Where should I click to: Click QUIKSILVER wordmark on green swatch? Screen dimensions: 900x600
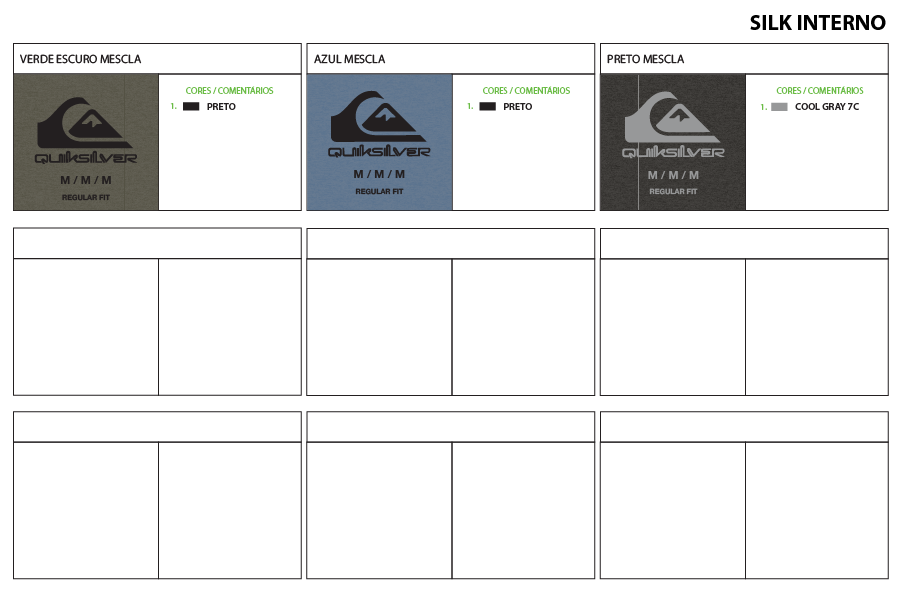(x=86, y=158)
